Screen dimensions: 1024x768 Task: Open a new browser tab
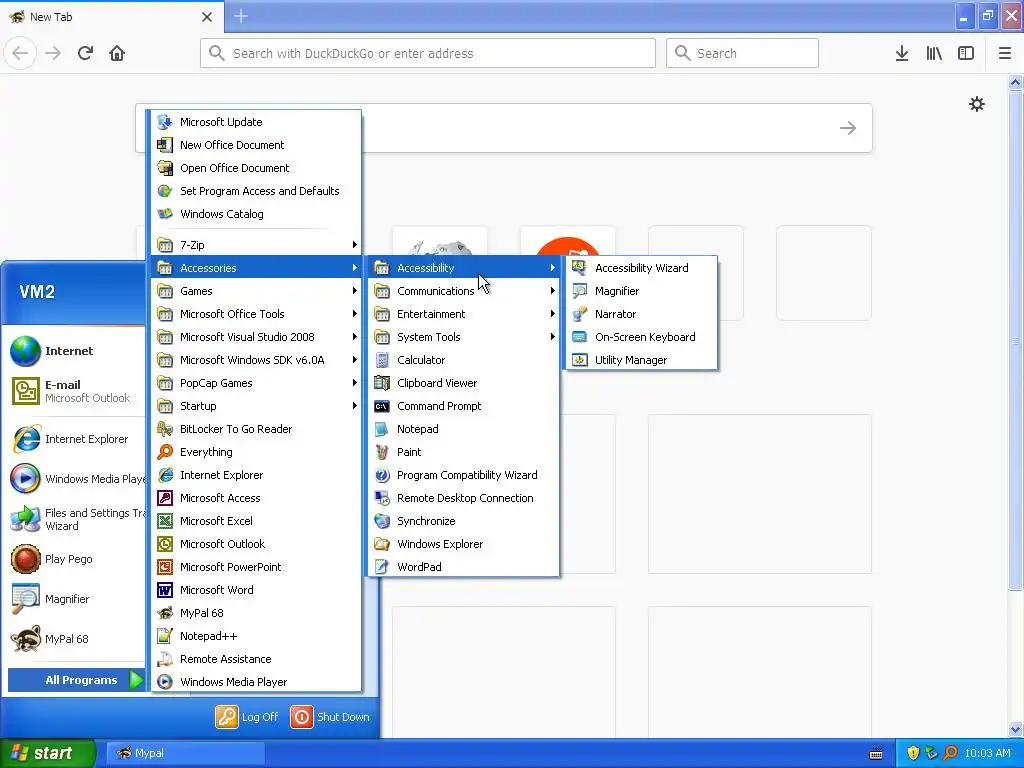[x=241, y=16]
